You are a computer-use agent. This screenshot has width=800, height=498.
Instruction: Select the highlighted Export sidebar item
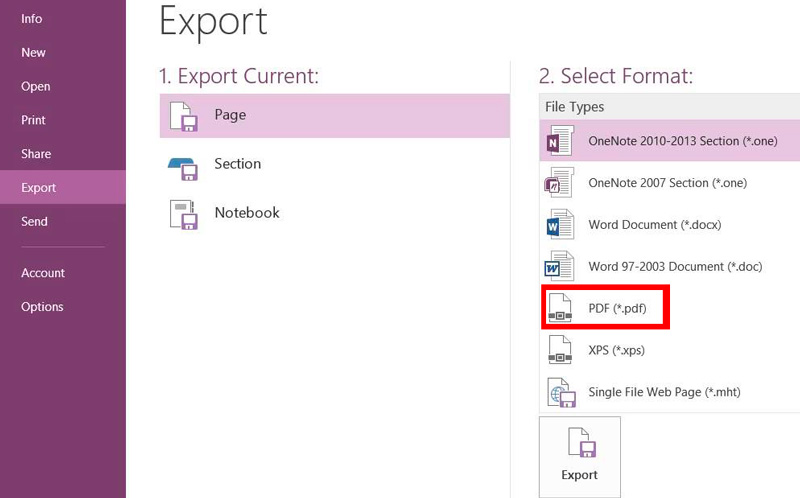[x=39, y=188]
